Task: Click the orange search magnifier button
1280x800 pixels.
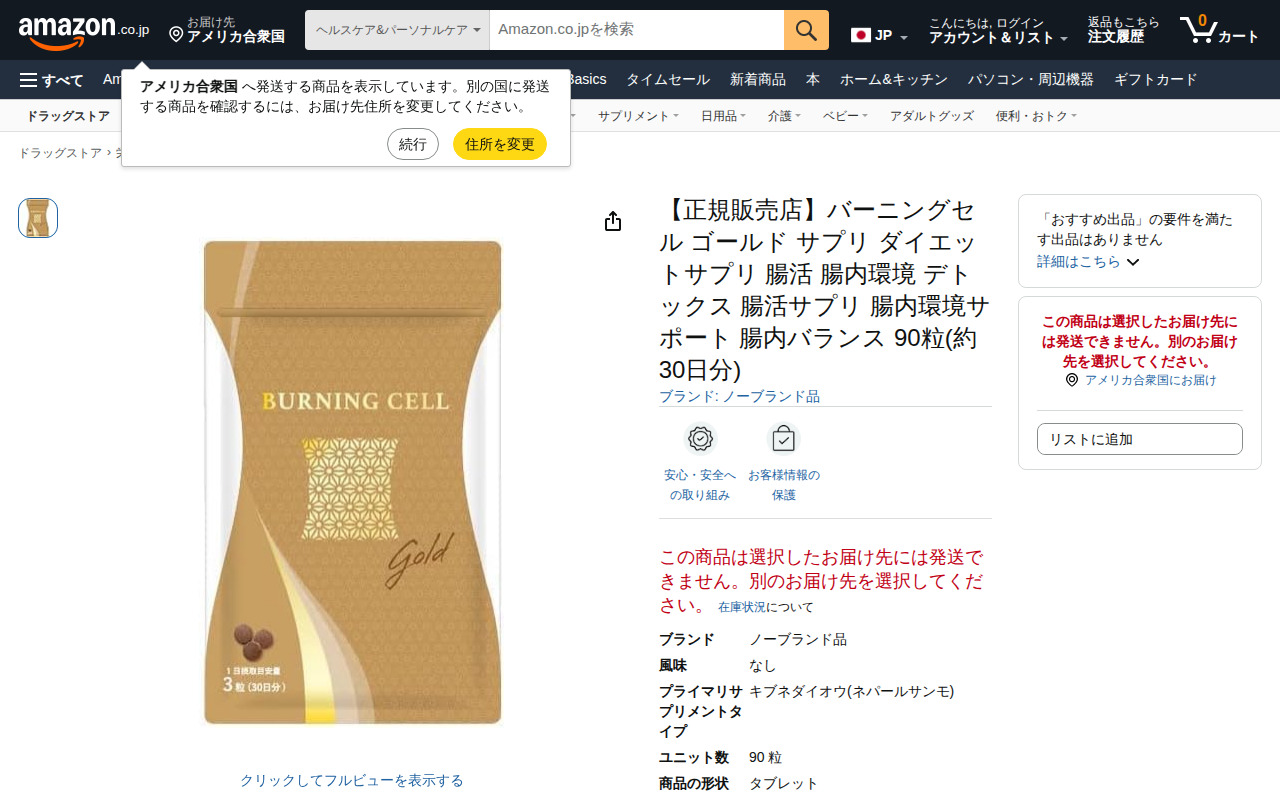Action: coord(806,30)
